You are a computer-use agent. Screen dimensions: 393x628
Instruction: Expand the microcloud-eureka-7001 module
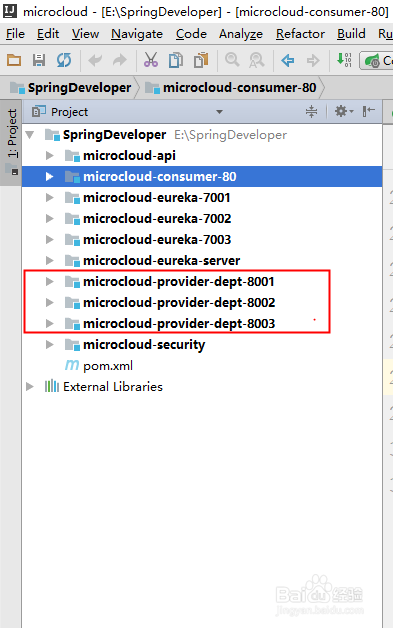(x=49, y=197)
